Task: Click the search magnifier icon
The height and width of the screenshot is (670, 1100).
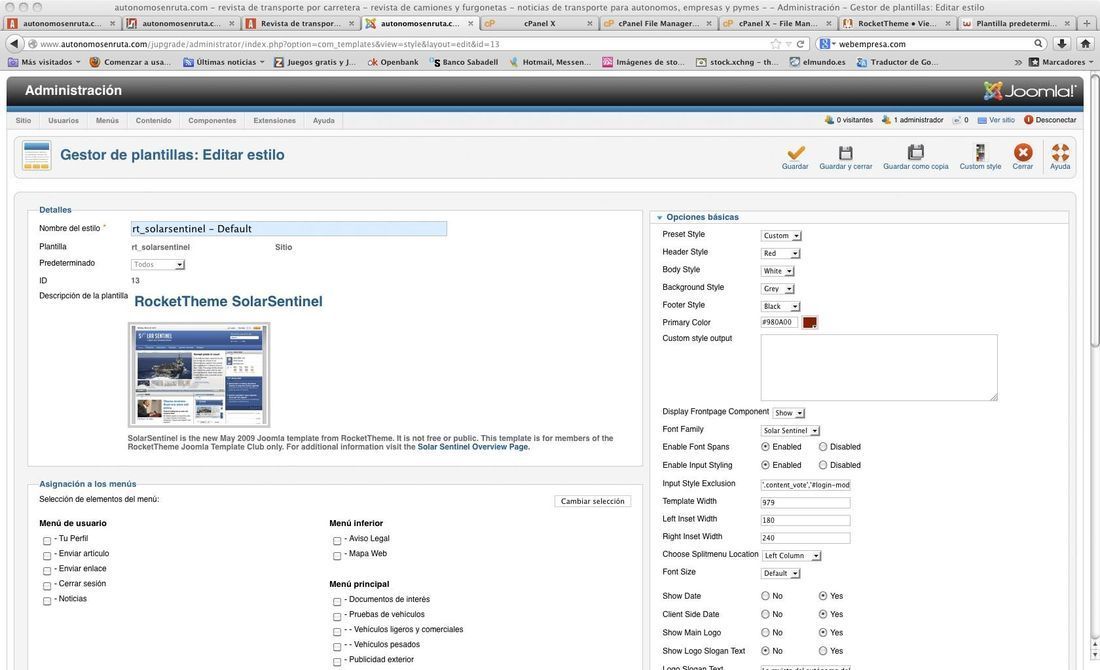Action: 1038,43
